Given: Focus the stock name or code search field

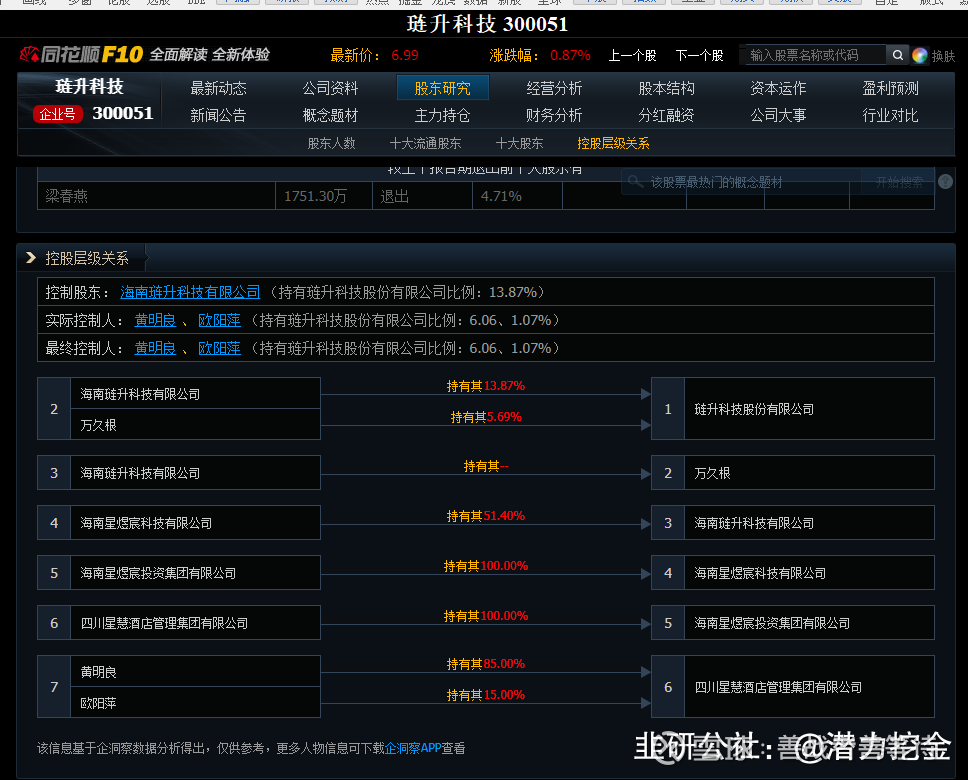Looking at the screenshot, I should pyautogui.click(x=816, y=55).
